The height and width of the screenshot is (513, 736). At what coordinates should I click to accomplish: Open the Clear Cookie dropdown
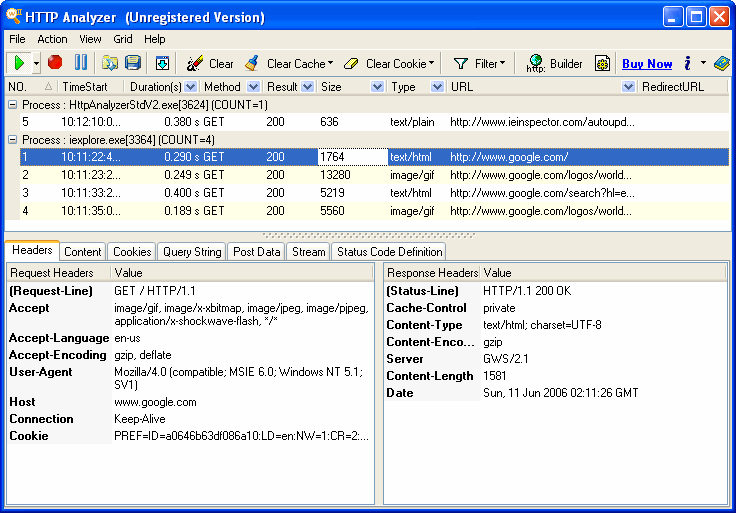pos(431,63)
